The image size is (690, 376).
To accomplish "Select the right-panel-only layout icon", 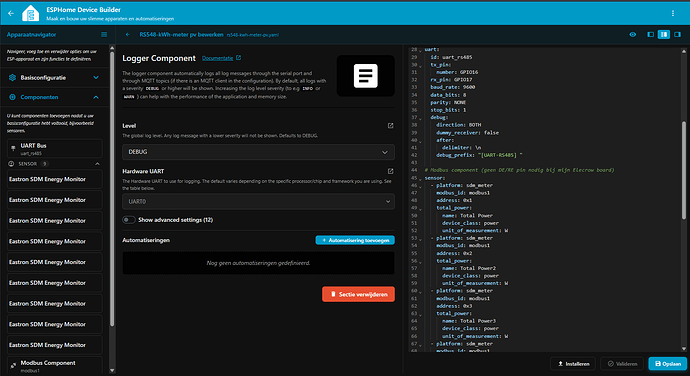I will tap(677, 34).
